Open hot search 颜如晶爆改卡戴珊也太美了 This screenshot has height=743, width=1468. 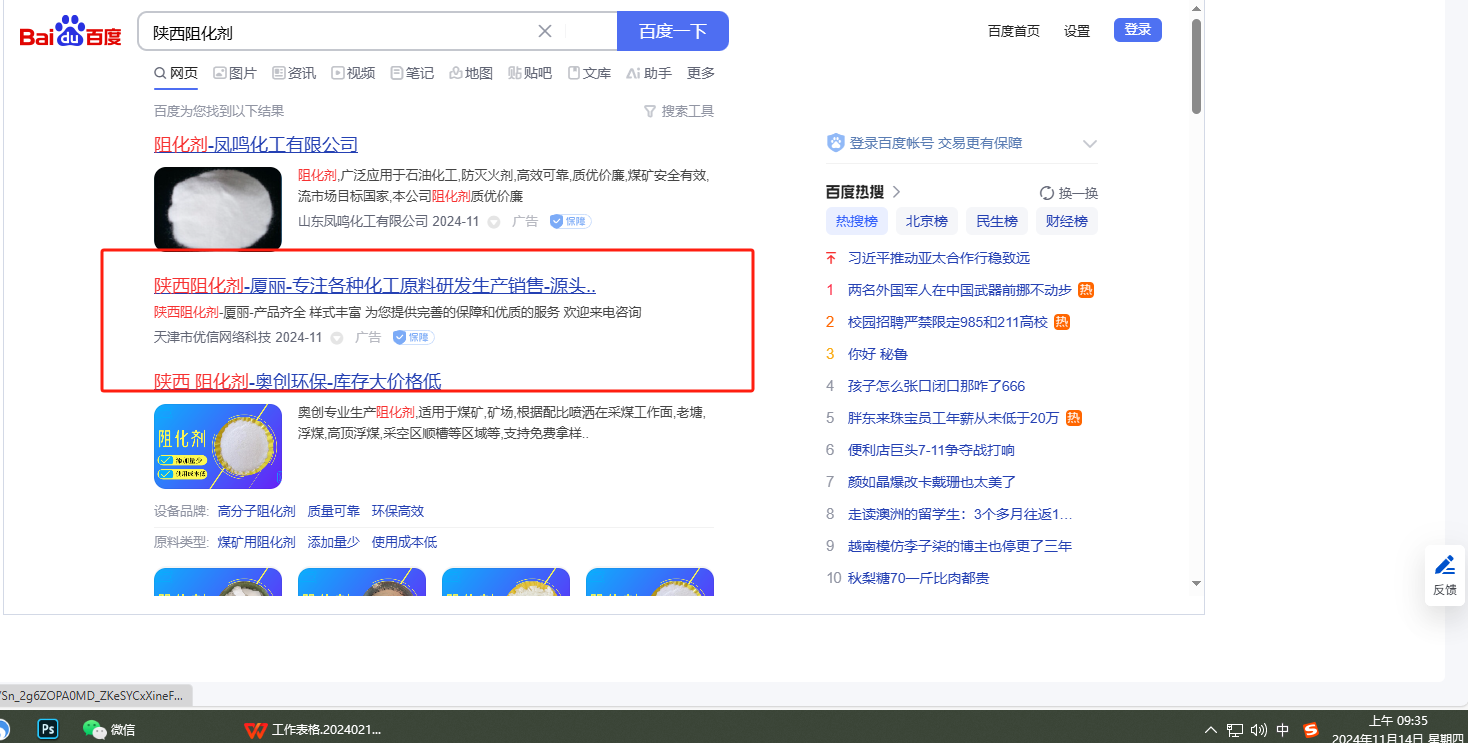coord(932,482)
